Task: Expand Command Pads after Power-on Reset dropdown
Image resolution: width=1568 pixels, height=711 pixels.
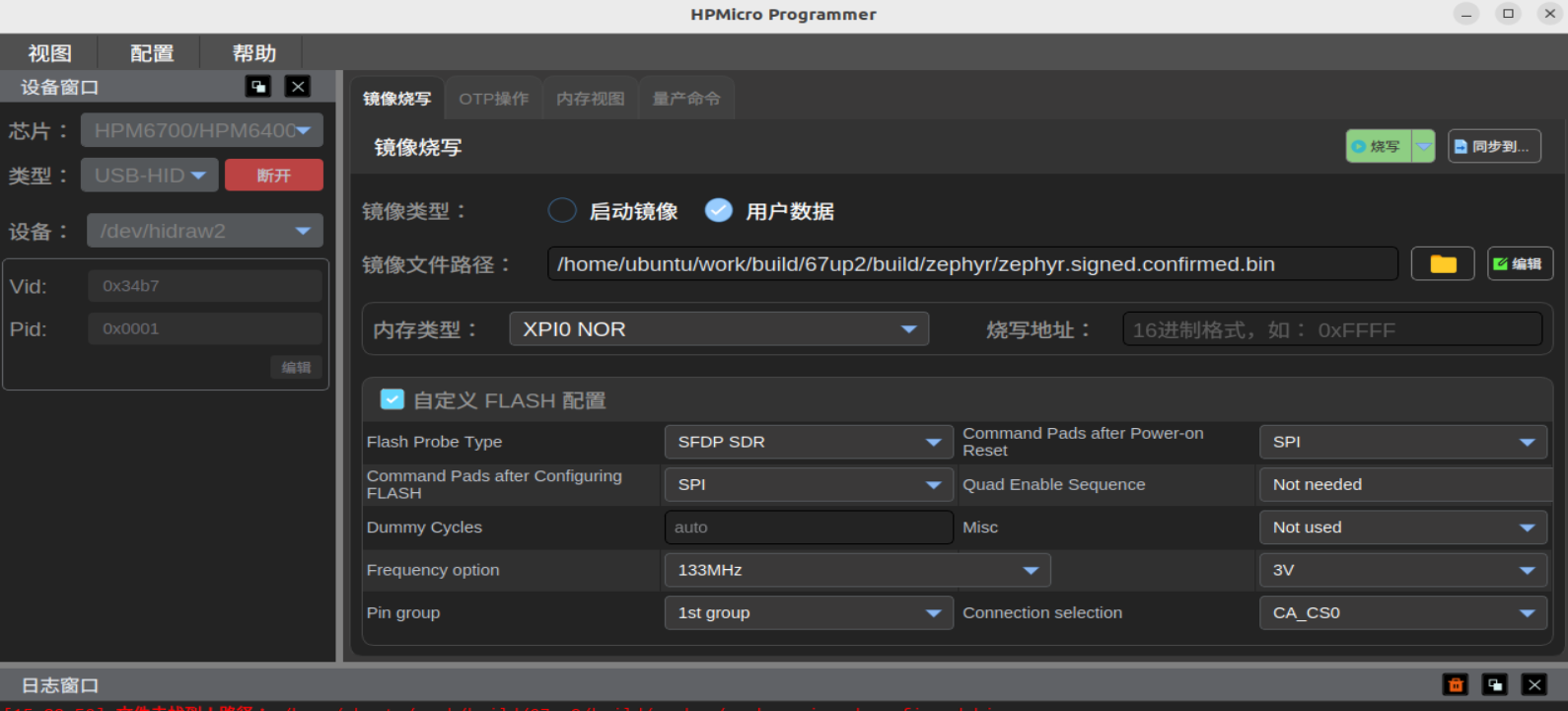Action: pos(1403,442)
